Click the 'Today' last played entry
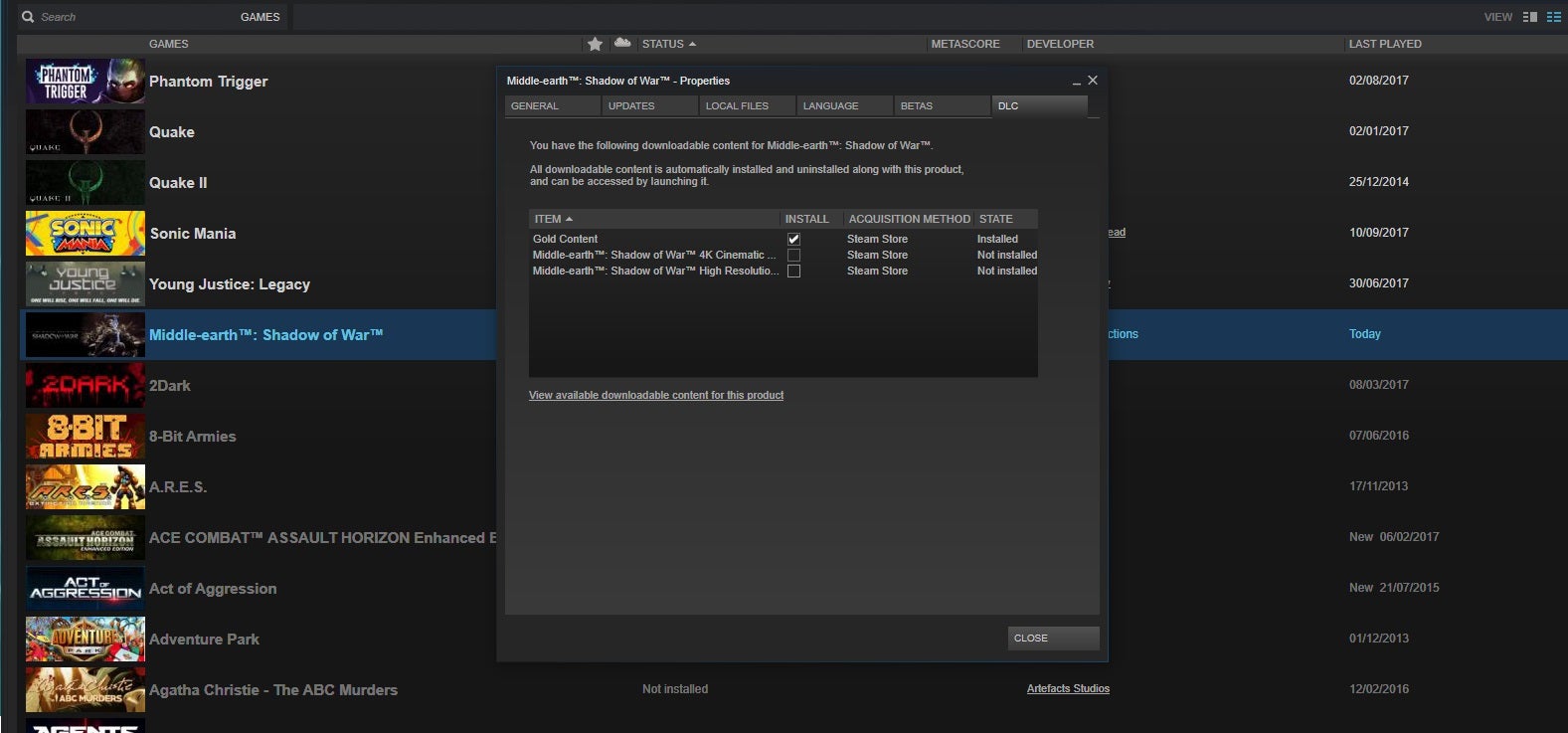This screenshot has width=1568, height=733. (x=1364, y=334)
